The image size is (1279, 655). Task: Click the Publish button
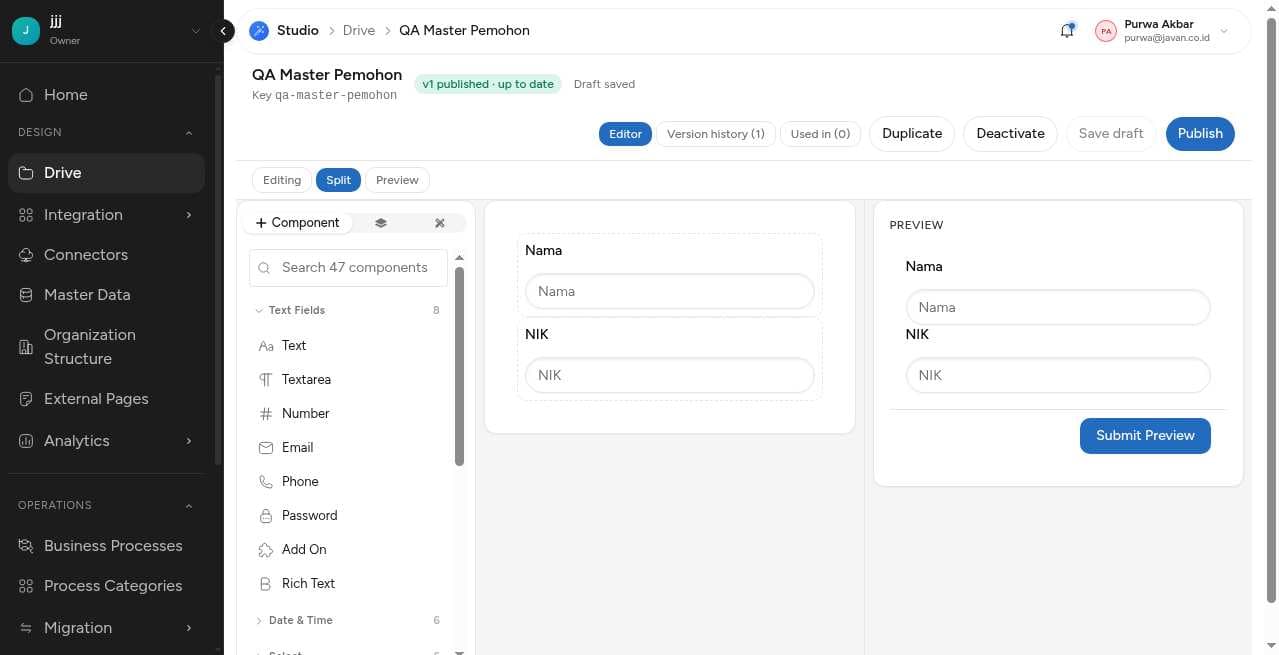tap(1200, 134)
